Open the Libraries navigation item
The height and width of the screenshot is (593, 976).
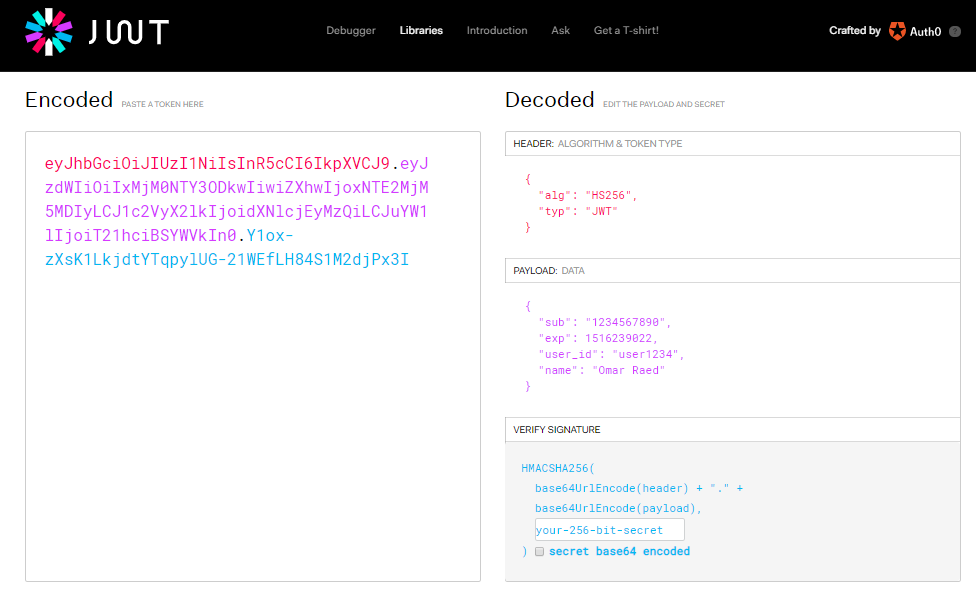coord(421,30)
